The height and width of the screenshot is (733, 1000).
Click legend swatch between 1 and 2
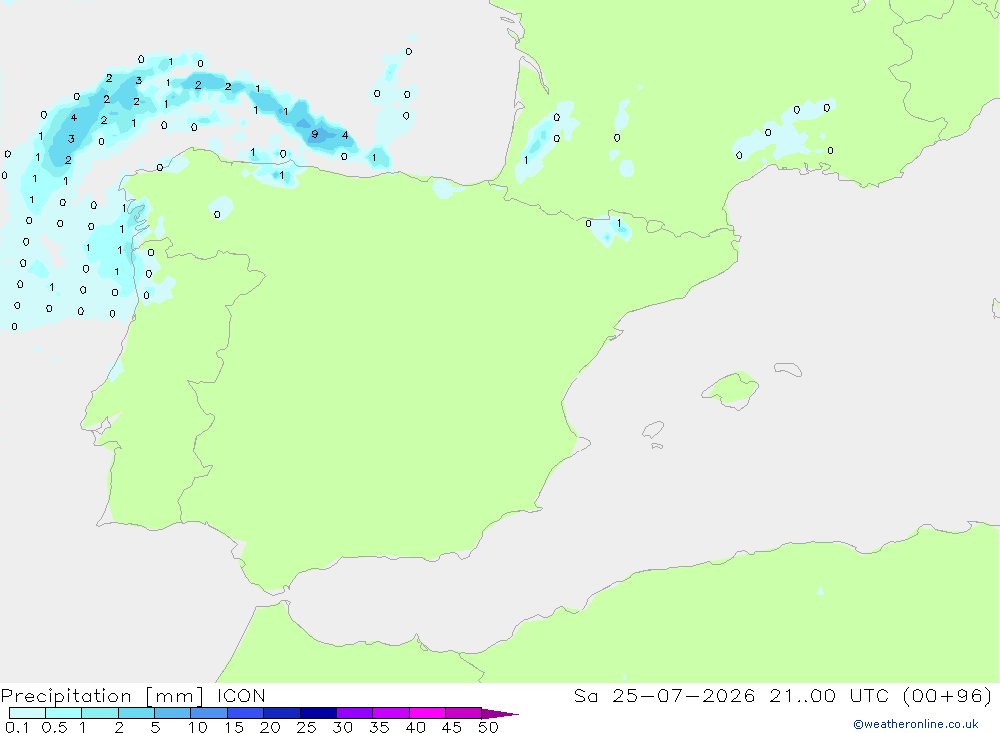click(100, 713)
